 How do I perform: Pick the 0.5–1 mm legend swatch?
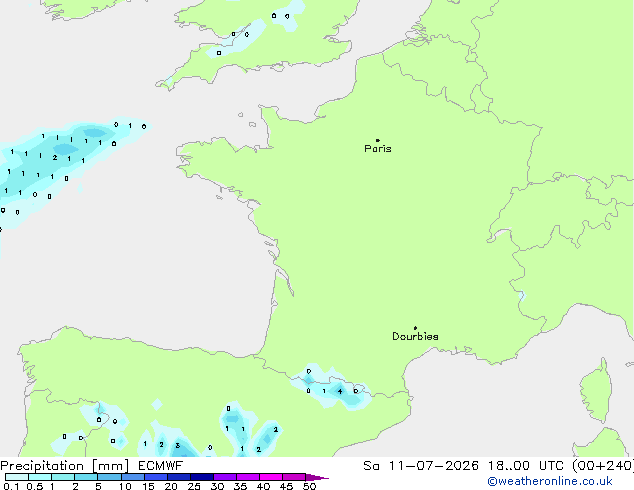(x=40, y=477)
